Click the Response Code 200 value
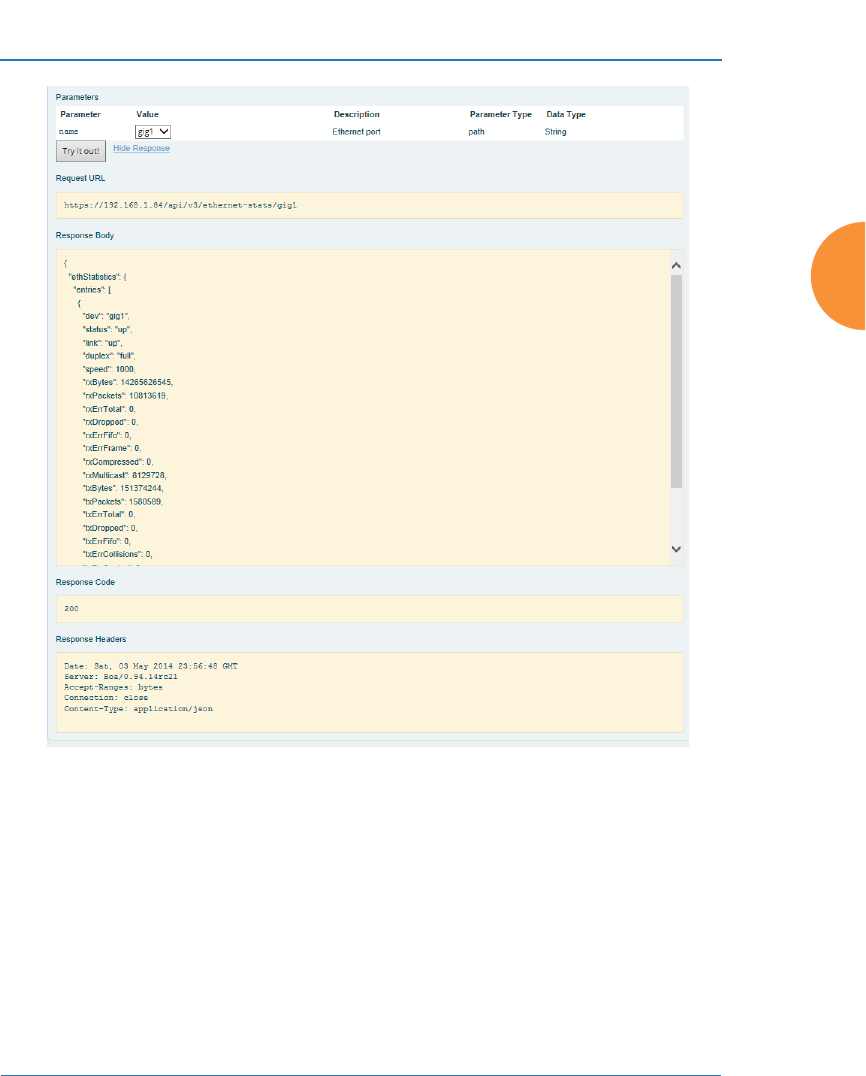The width and height of the screenshot is (866, 1076). coord(71,609)
